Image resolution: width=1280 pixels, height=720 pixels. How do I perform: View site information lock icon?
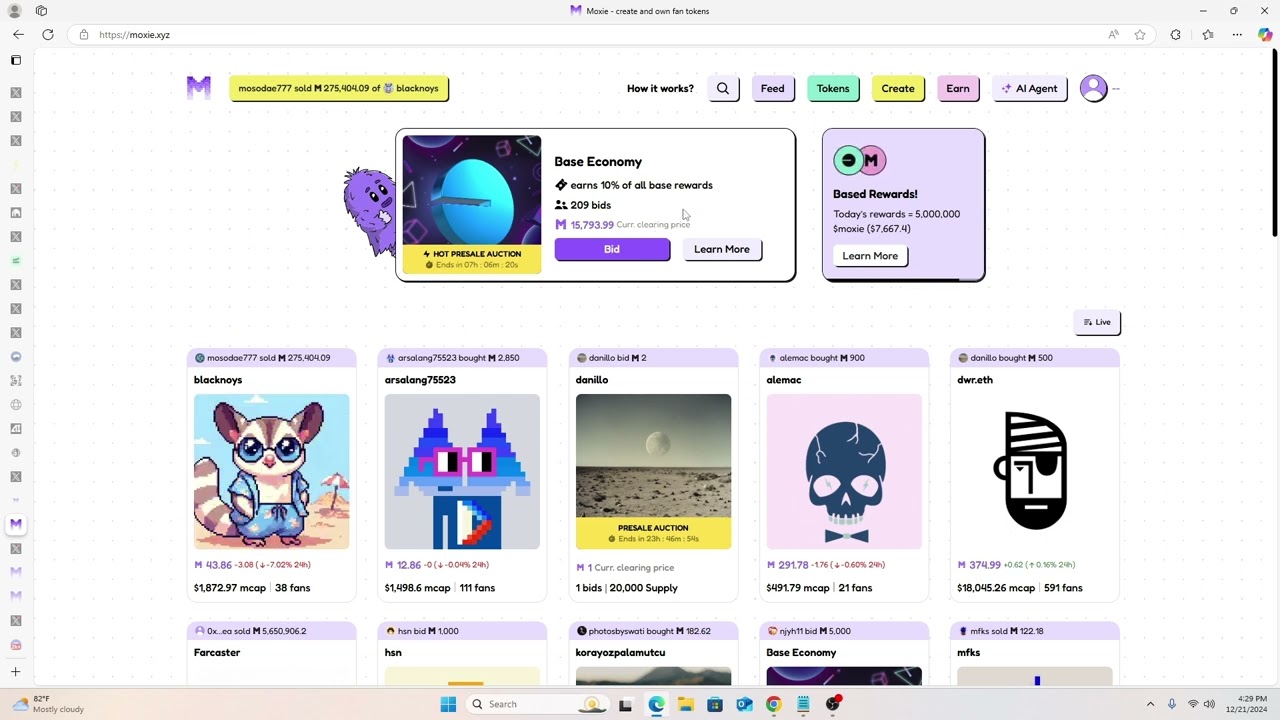[x=84, y=34]
